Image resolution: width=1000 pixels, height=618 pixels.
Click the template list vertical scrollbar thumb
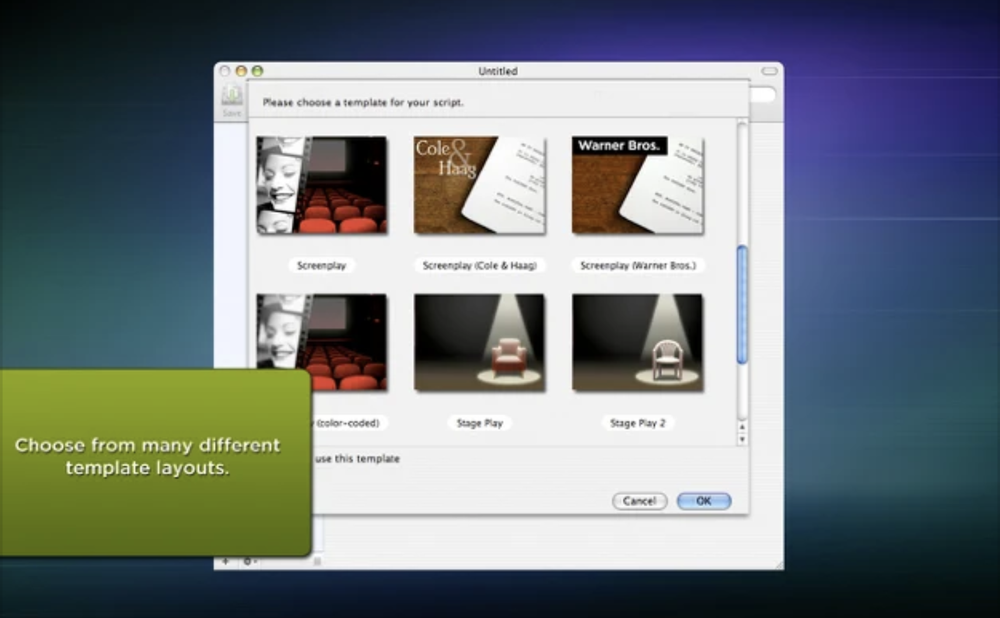[x=742, y=305]
